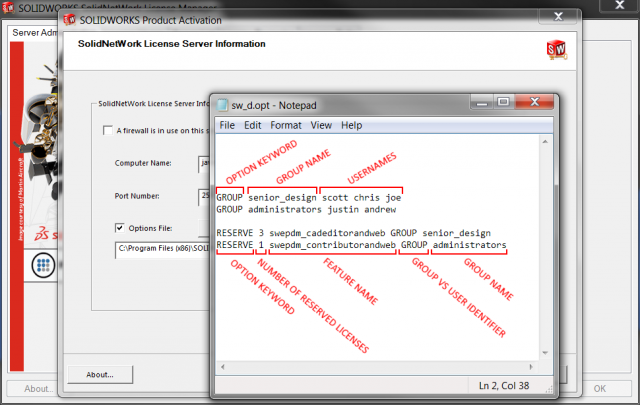This screenshot has height=405, width=640.
Task: Click the horizontal scroll left arrow in Notepad
Action: [222, 367]
